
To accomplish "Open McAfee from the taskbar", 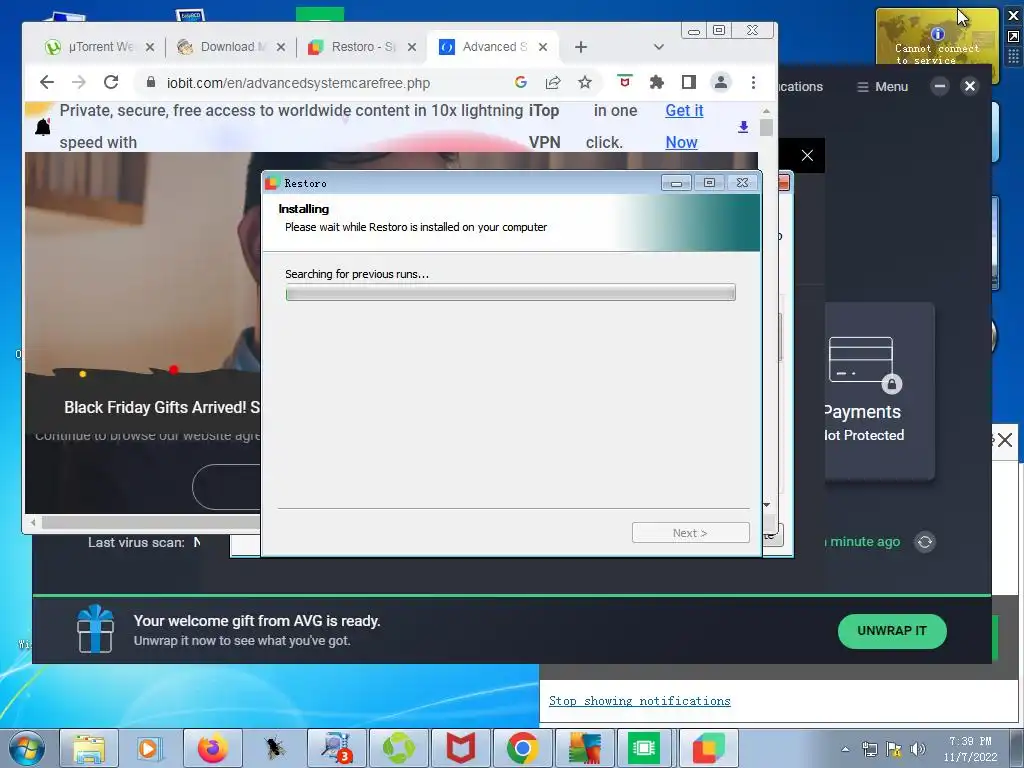I will 460,748.
